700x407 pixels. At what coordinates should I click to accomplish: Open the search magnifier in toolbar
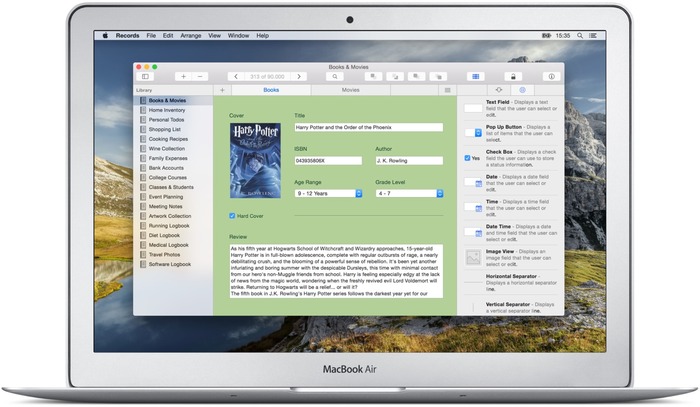point(334,77)
